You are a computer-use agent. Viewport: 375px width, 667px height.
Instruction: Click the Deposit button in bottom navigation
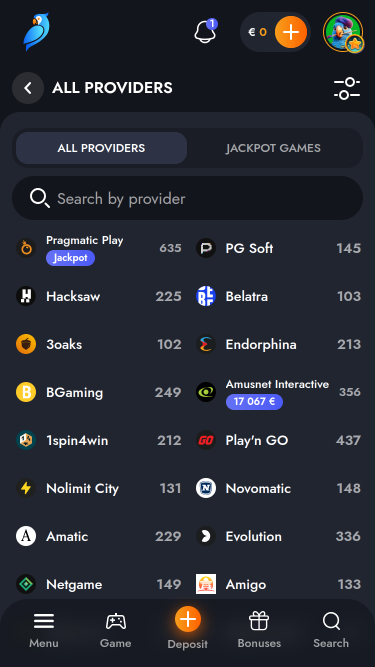[x=188, y=629]
